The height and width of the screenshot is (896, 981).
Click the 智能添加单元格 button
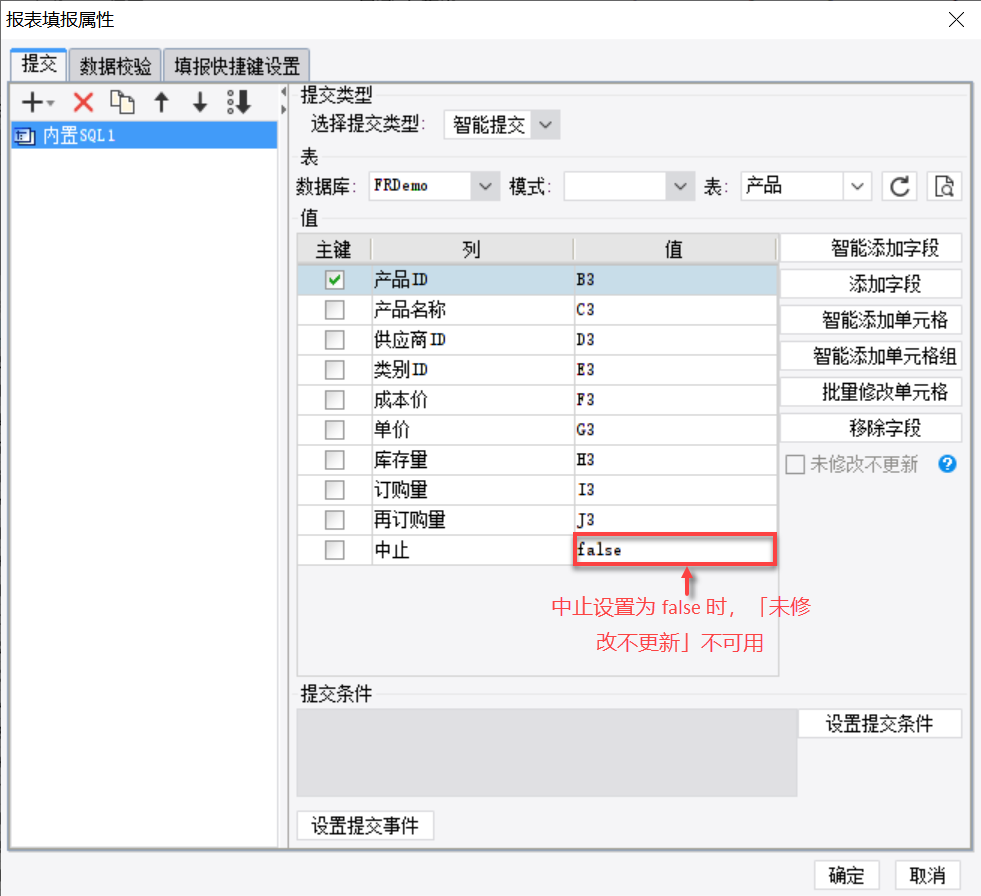(871, 320)
